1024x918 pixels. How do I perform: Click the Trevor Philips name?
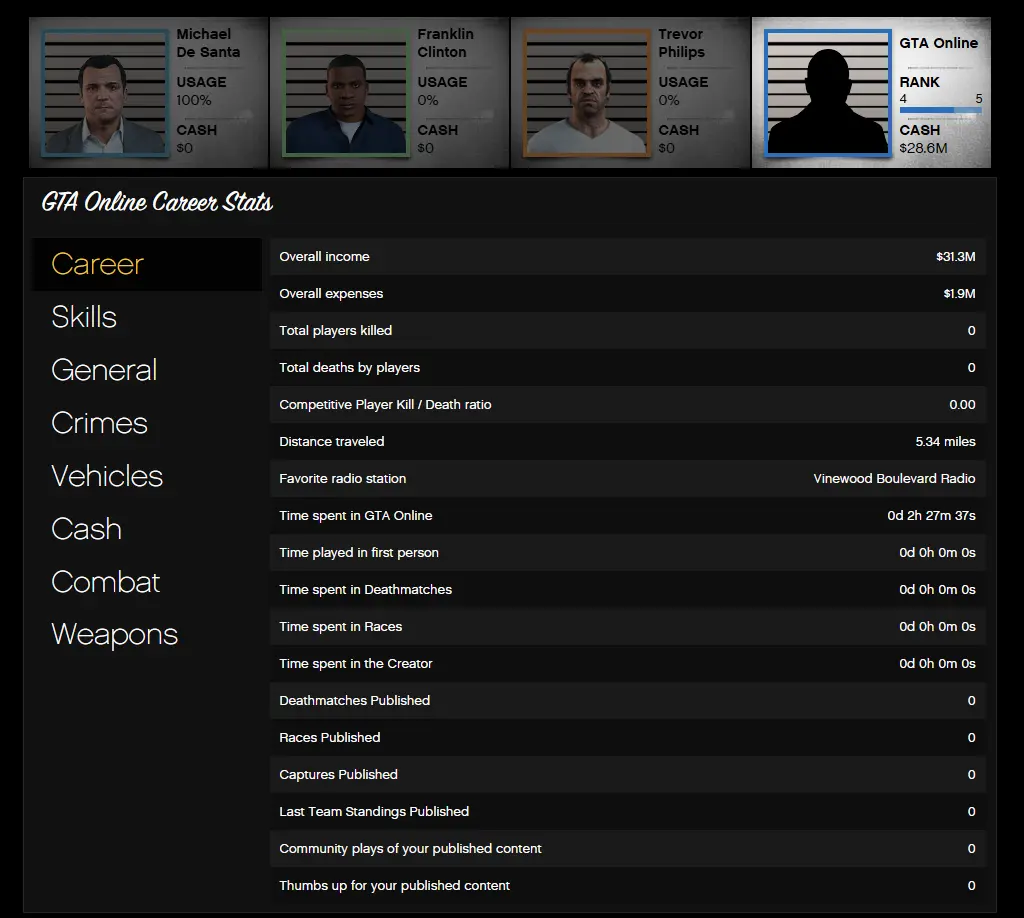pyautogui.click(x=681, y=43)
